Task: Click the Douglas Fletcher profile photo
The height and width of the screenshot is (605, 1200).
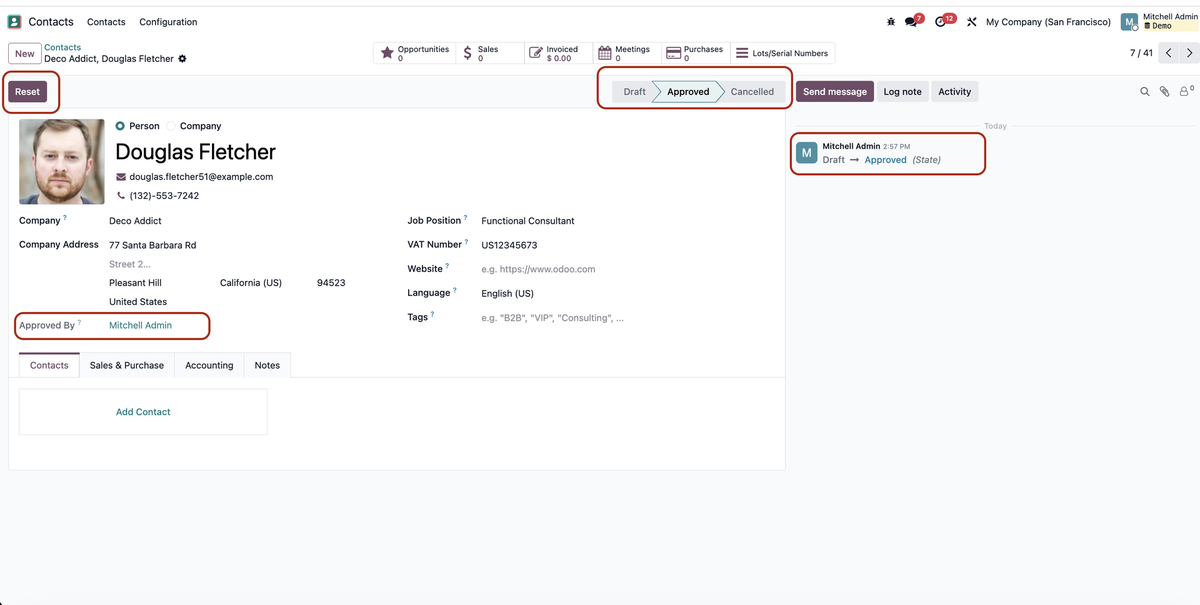Action: pos(61,160)
